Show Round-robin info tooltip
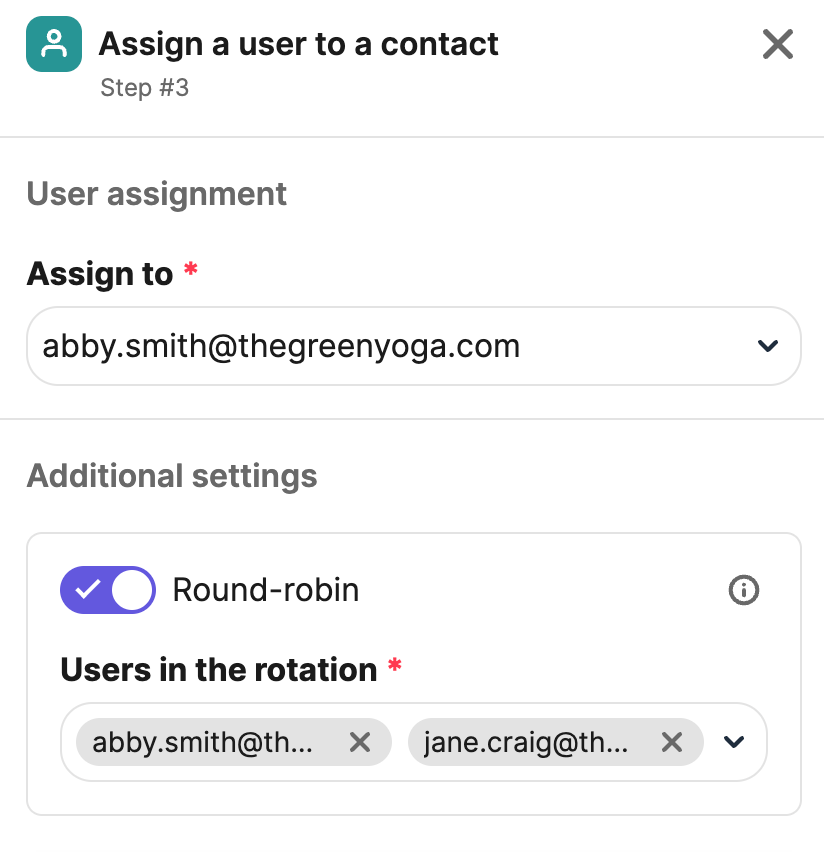This screenshot has height=852, width=824. [x=744, y=590]
